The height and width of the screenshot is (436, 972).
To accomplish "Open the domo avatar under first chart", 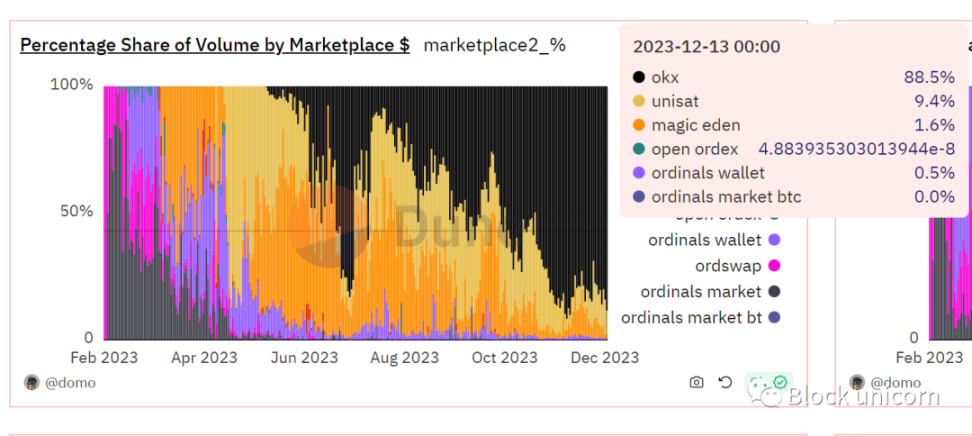I will point(32,382).
